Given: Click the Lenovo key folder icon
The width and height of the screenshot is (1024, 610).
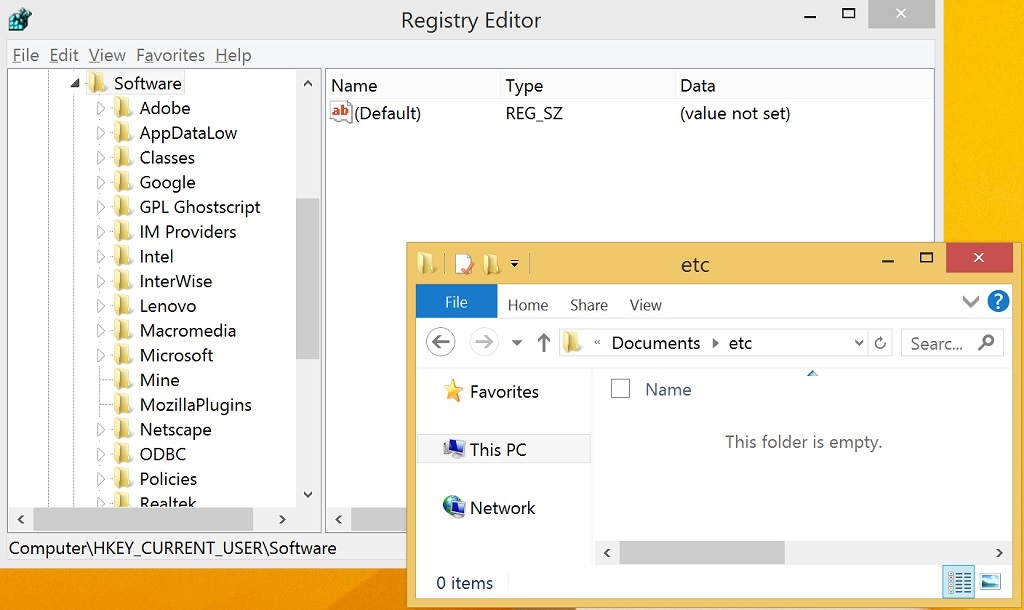Looking at the screenshot, I should (x=123, y=306).
